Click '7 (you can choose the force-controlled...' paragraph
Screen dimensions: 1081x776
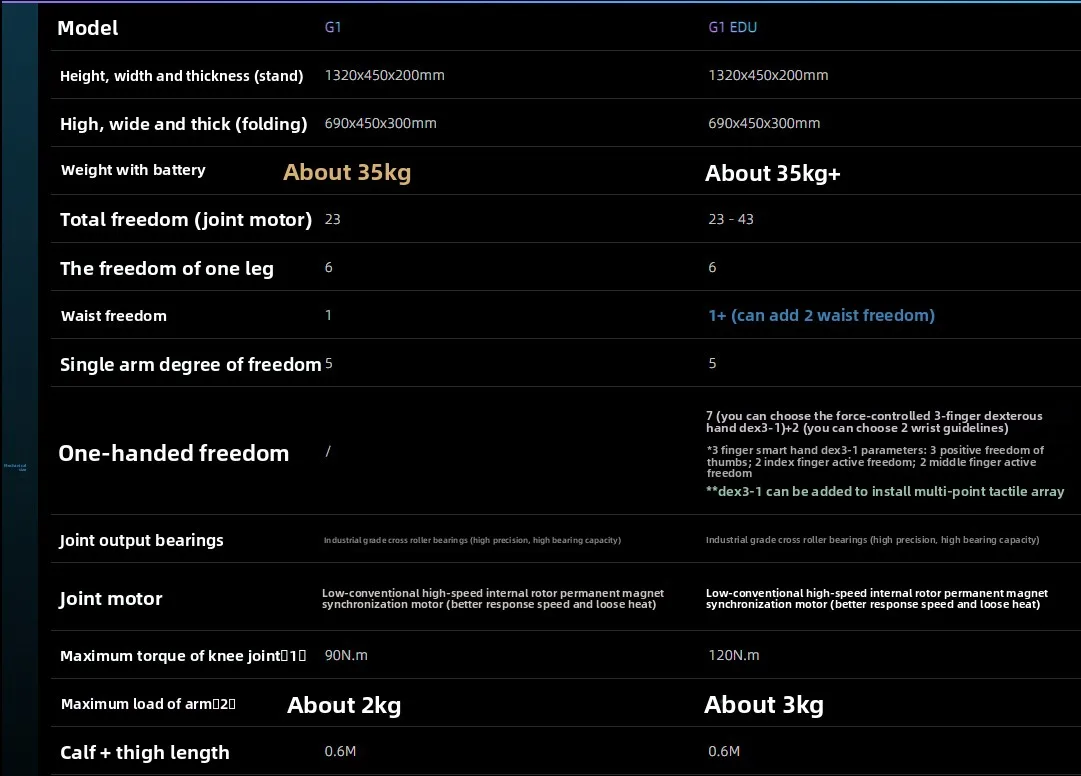click(874, 422)
